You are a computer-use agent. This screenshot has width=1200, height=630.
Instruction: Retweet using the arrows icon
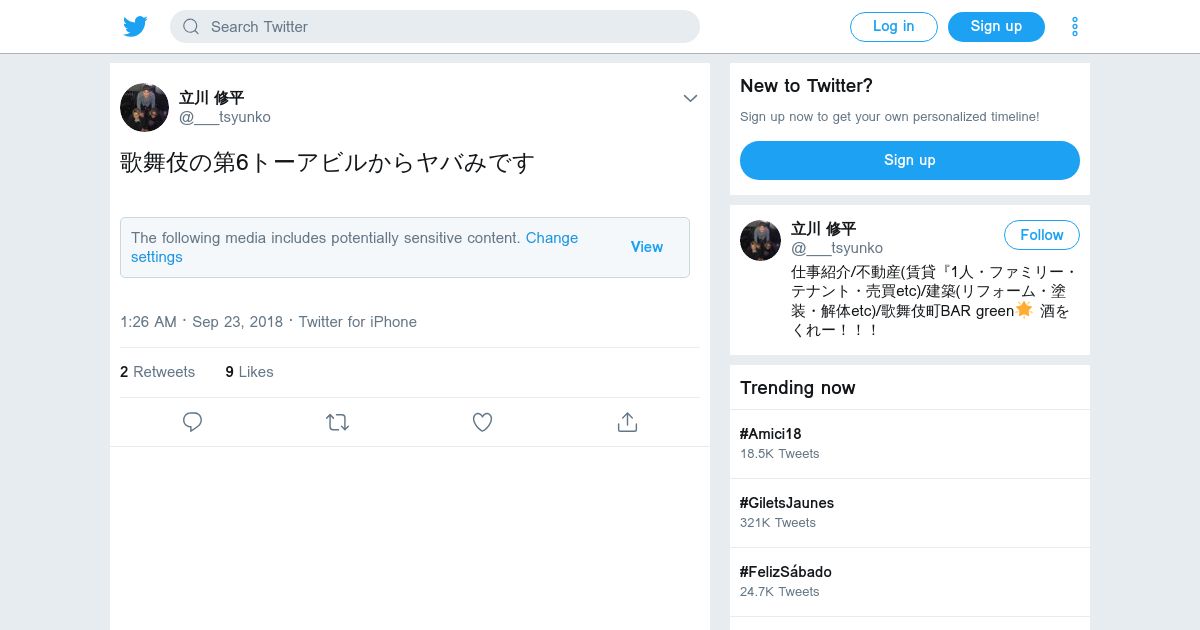point(337,422)
